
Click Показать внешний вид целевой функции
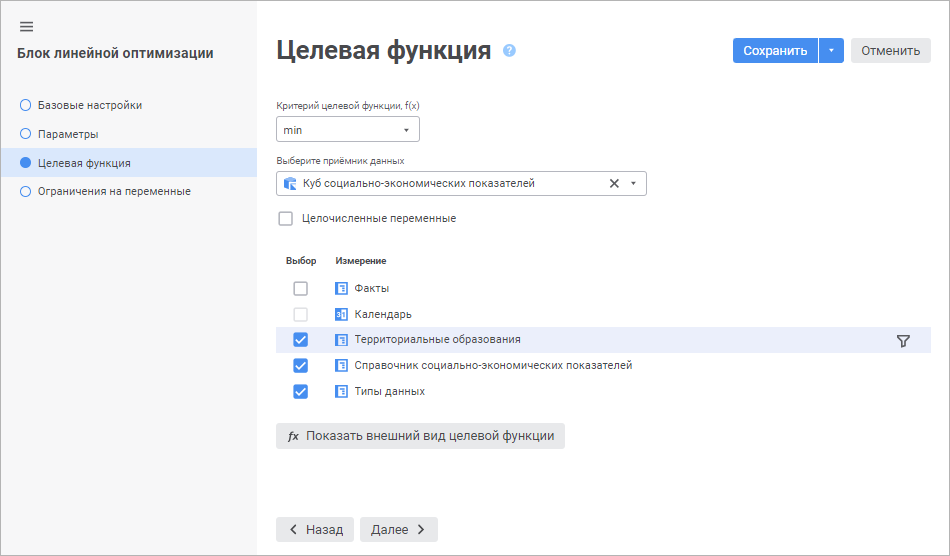(420, 436)
